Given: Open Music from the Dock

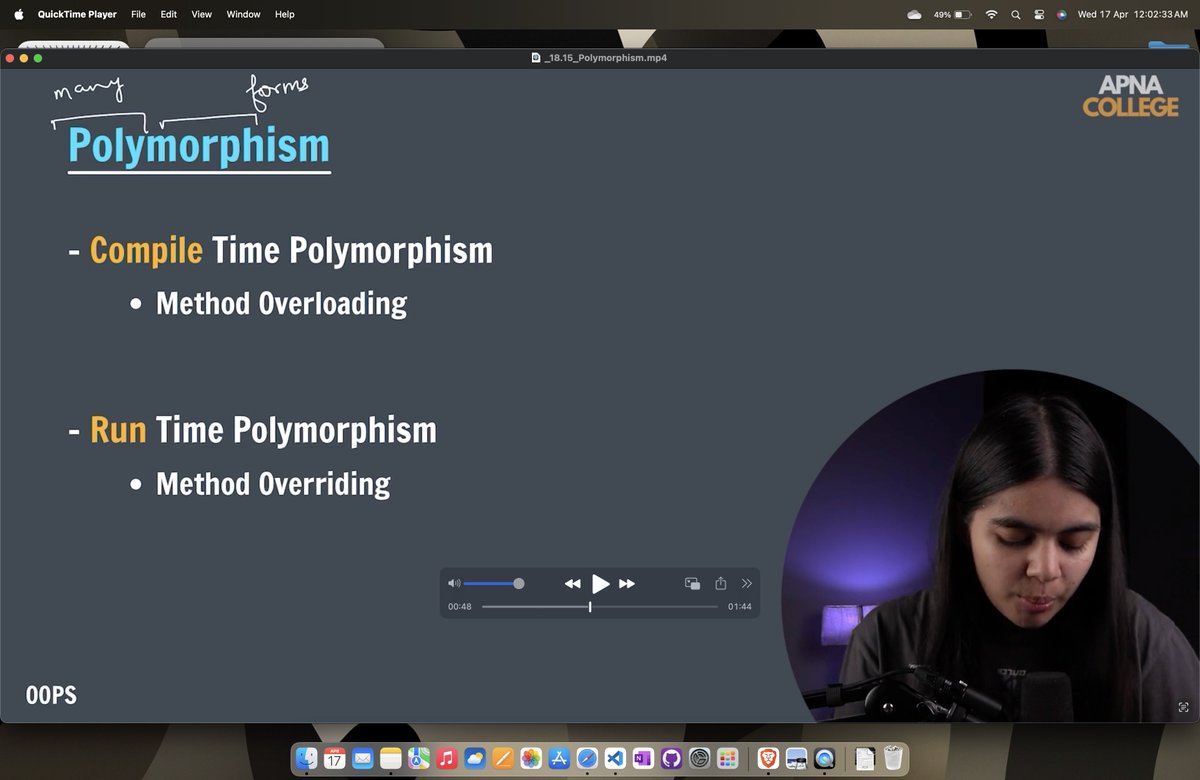Looking at the screenshot, I should [447, 758].
